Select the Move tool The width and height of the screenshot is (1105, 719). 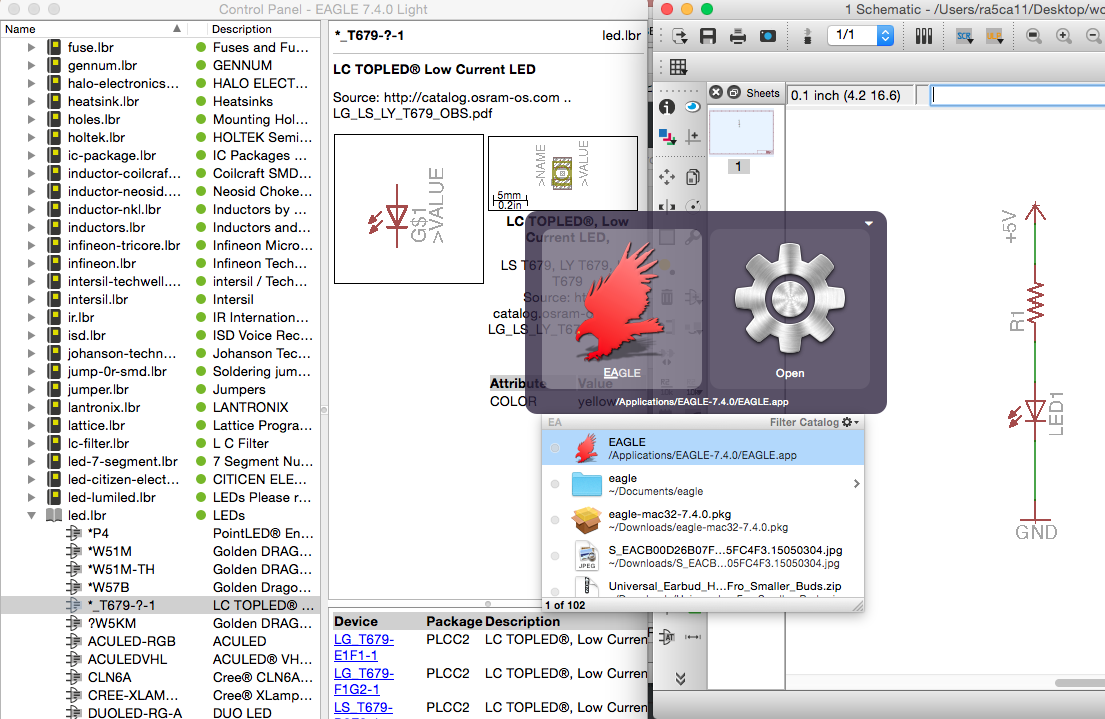(667, 176)
